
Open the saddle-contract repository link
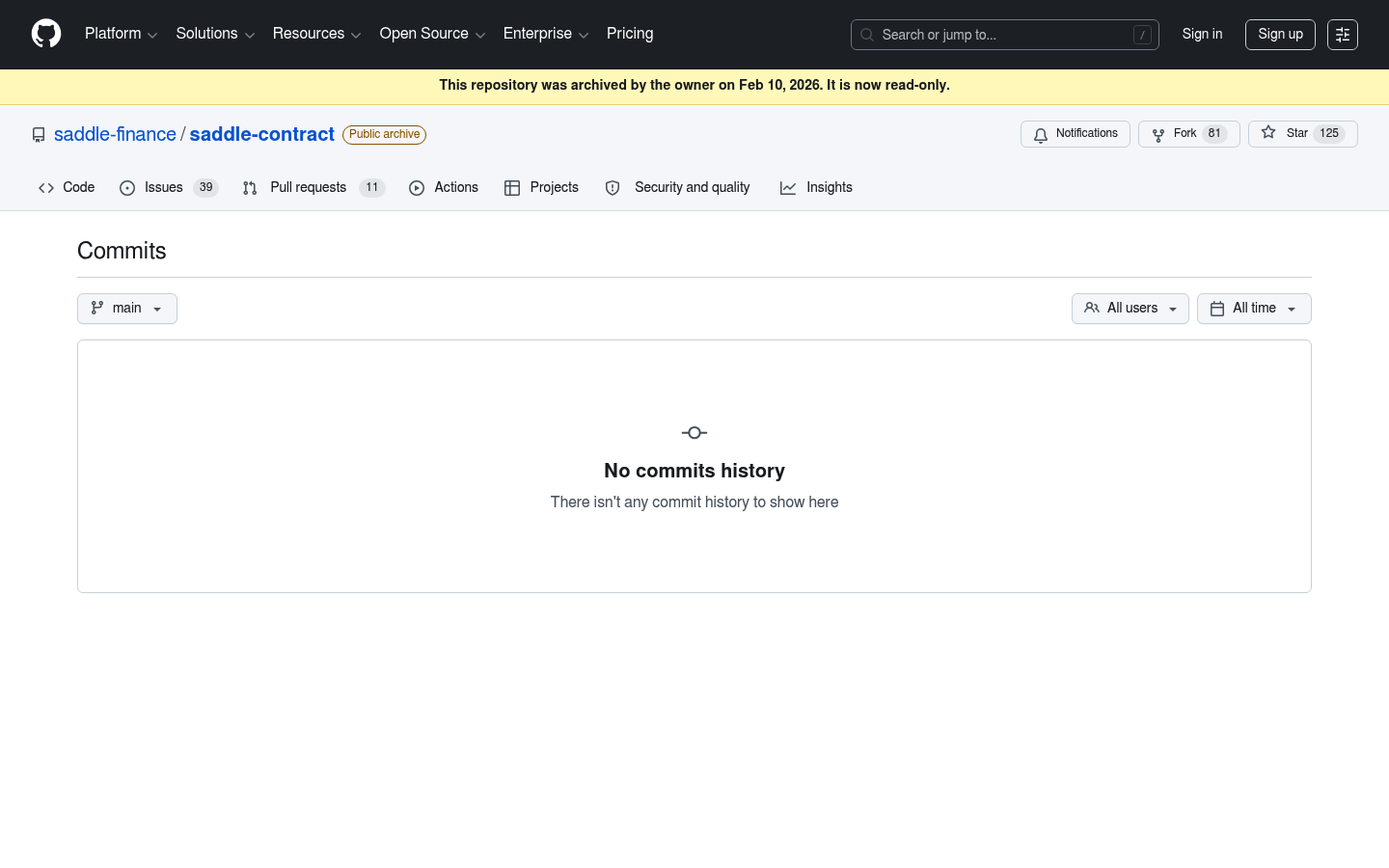[x=262, y=134]
